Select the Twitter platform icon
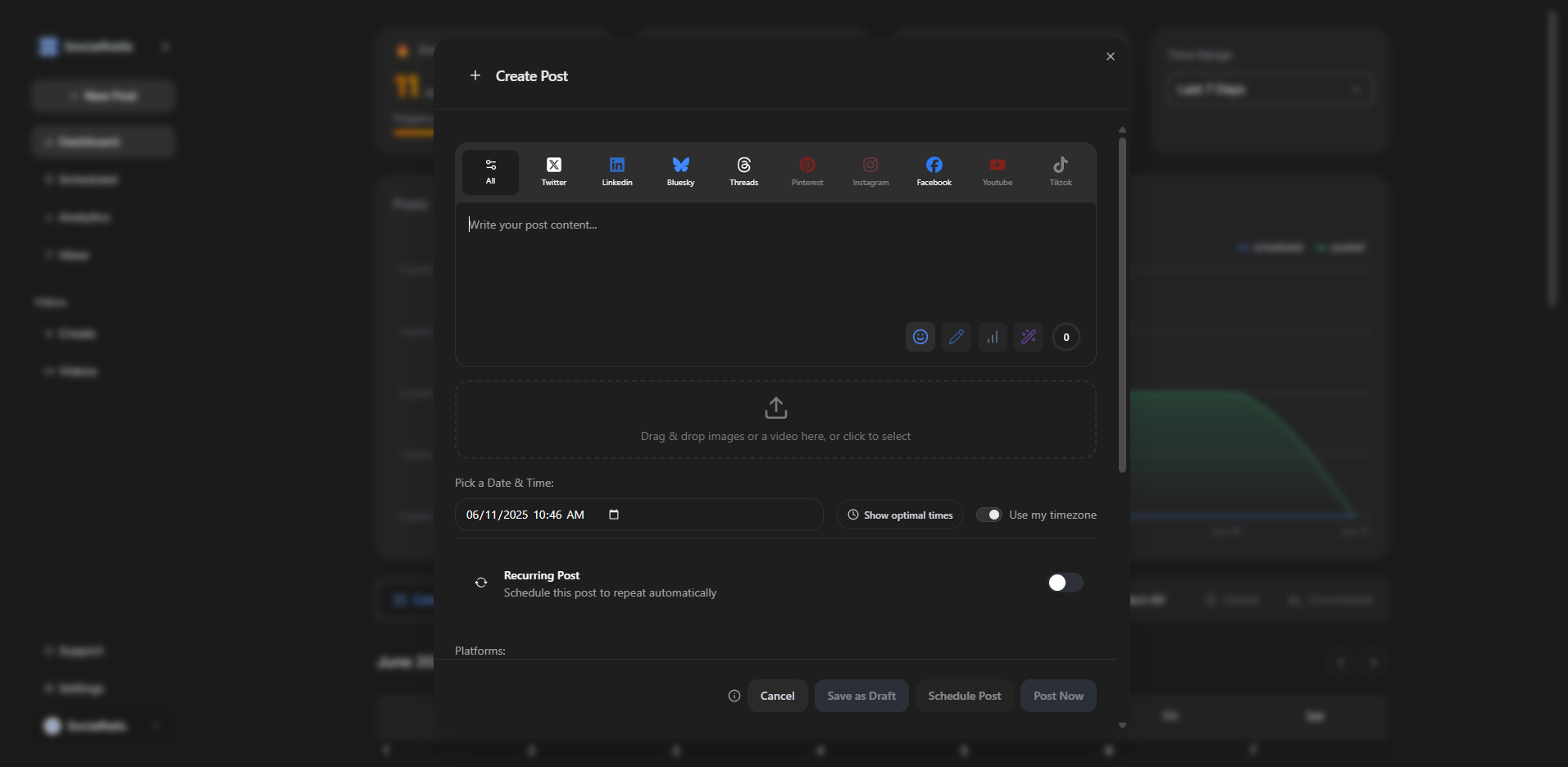Screen dimensions: 1568x767 [x=553, y=171]
